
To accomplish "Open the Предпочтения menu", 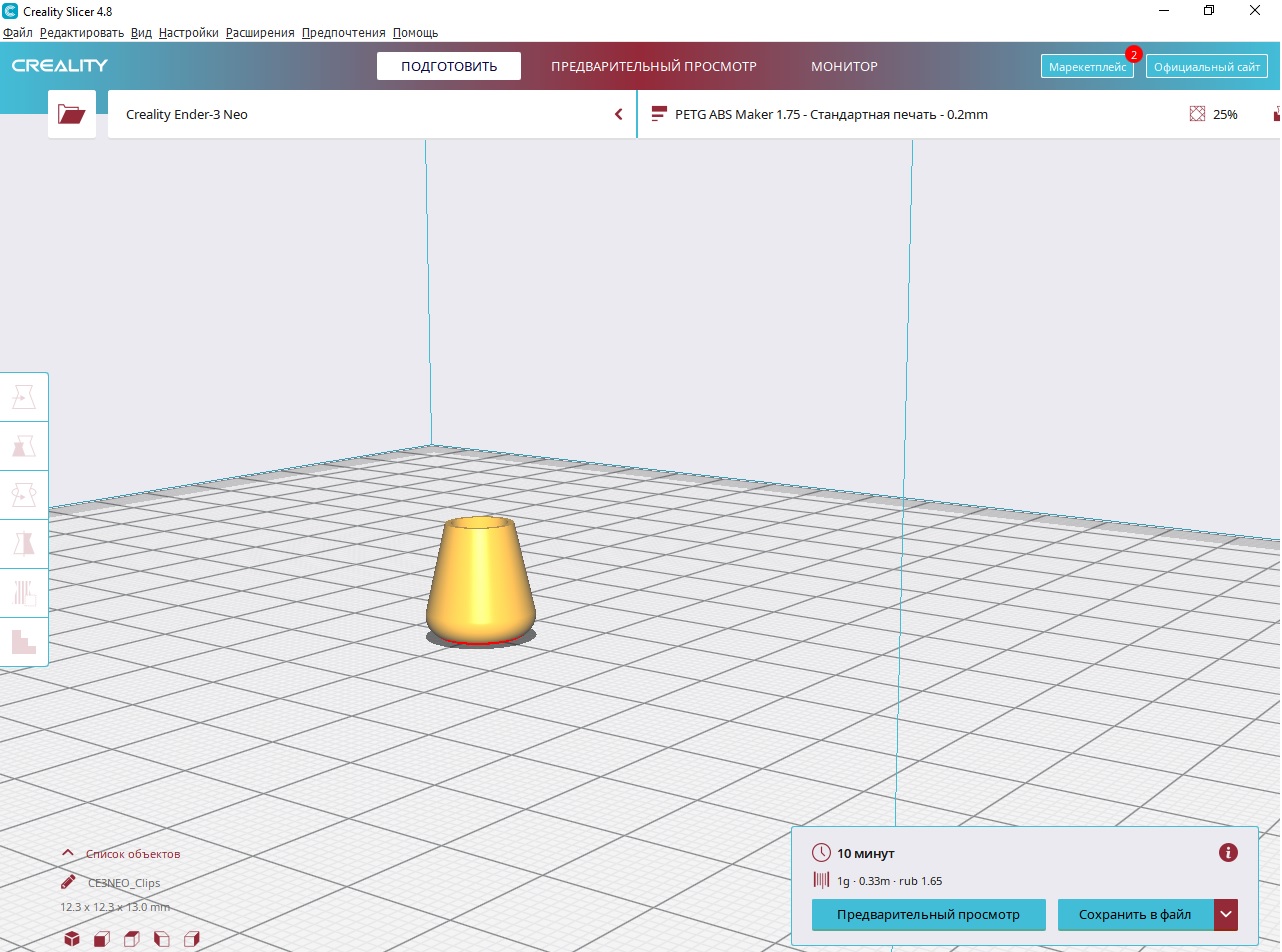I will (343, 33).
